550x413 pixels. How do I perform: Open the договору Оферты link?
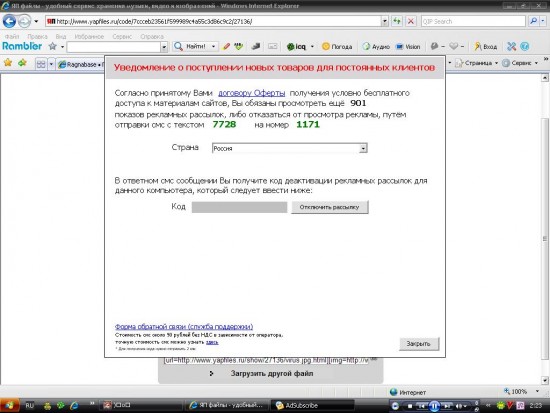pyautogui.click(x=251, y=93)
